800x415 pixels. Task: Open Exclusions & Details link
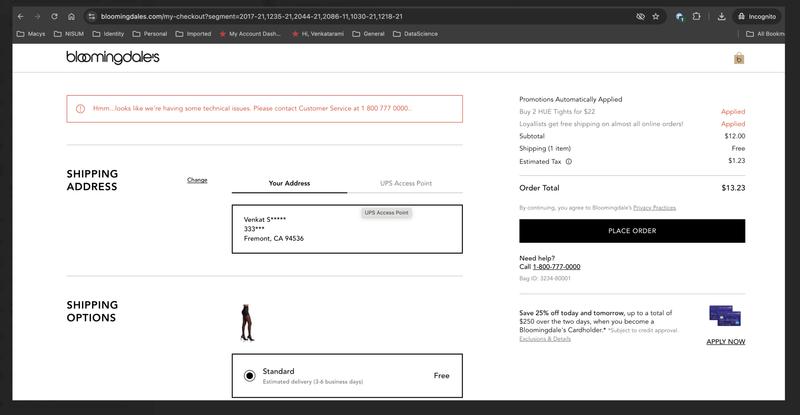tap(545, 339)
